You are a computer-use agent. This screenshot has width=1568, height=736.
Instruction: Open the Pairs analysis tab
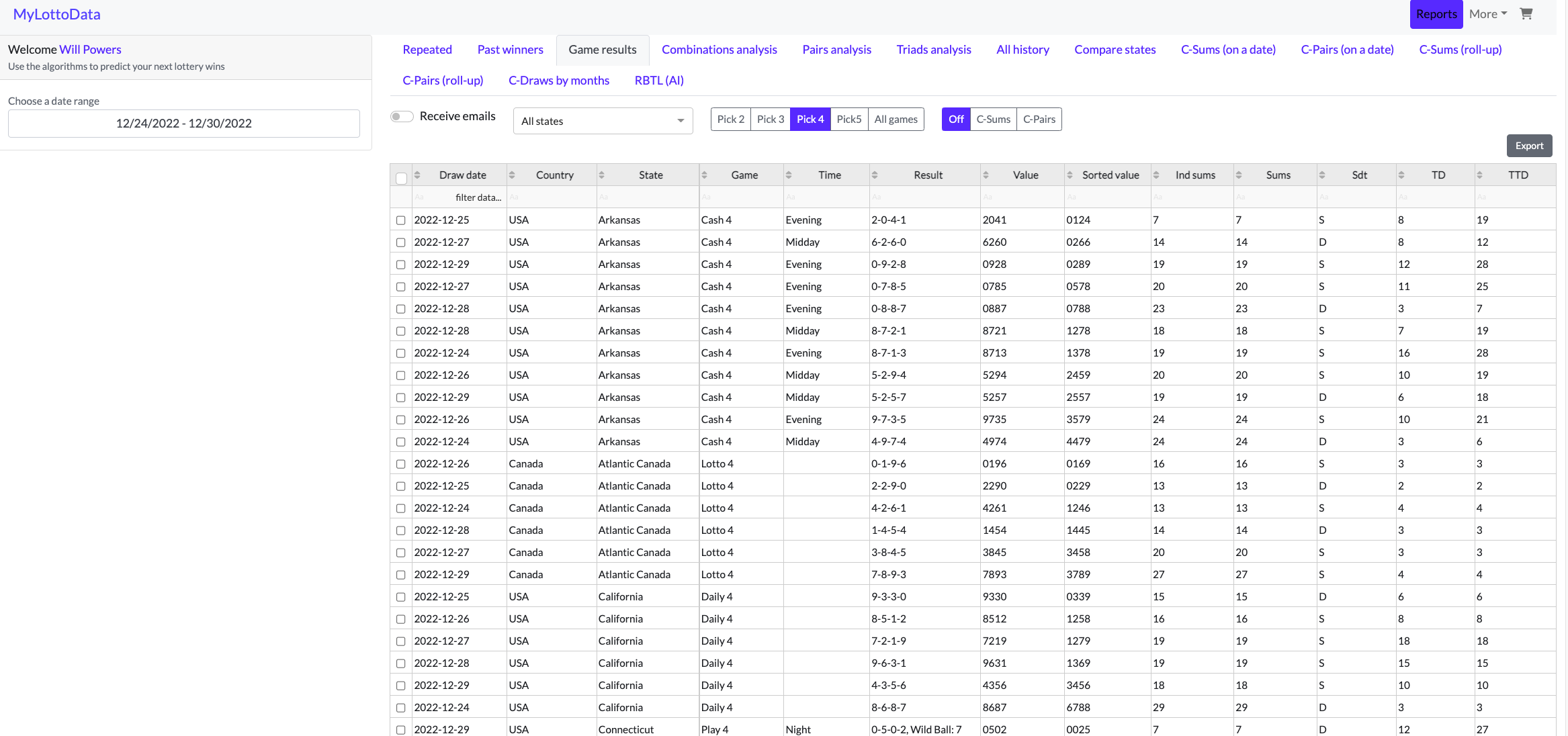tap(837, 50)
